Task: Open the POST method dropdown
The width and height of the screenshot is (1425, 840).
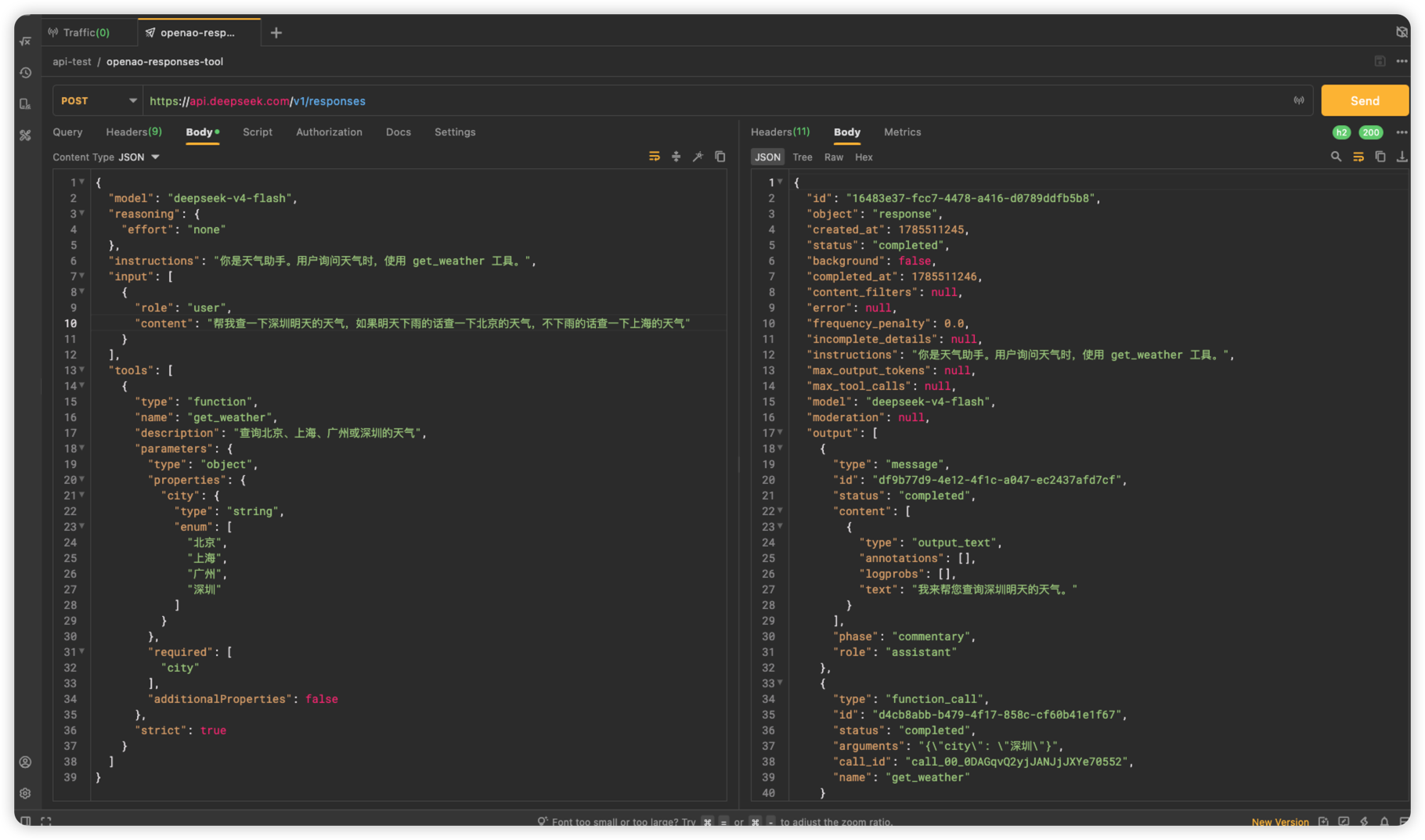Action: click(x=98, y=101)
